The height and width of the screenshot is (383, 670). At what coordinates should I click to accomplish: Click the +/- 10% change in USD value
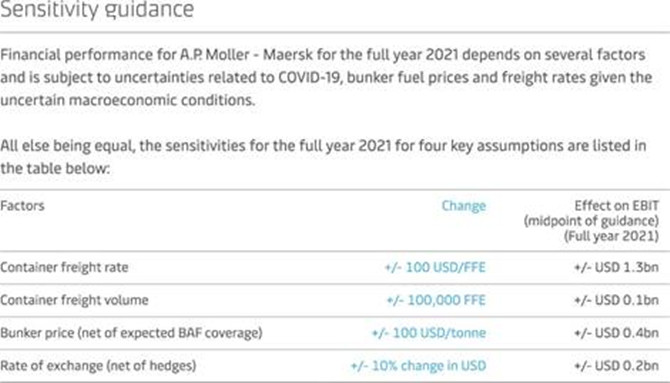point(418,366)
